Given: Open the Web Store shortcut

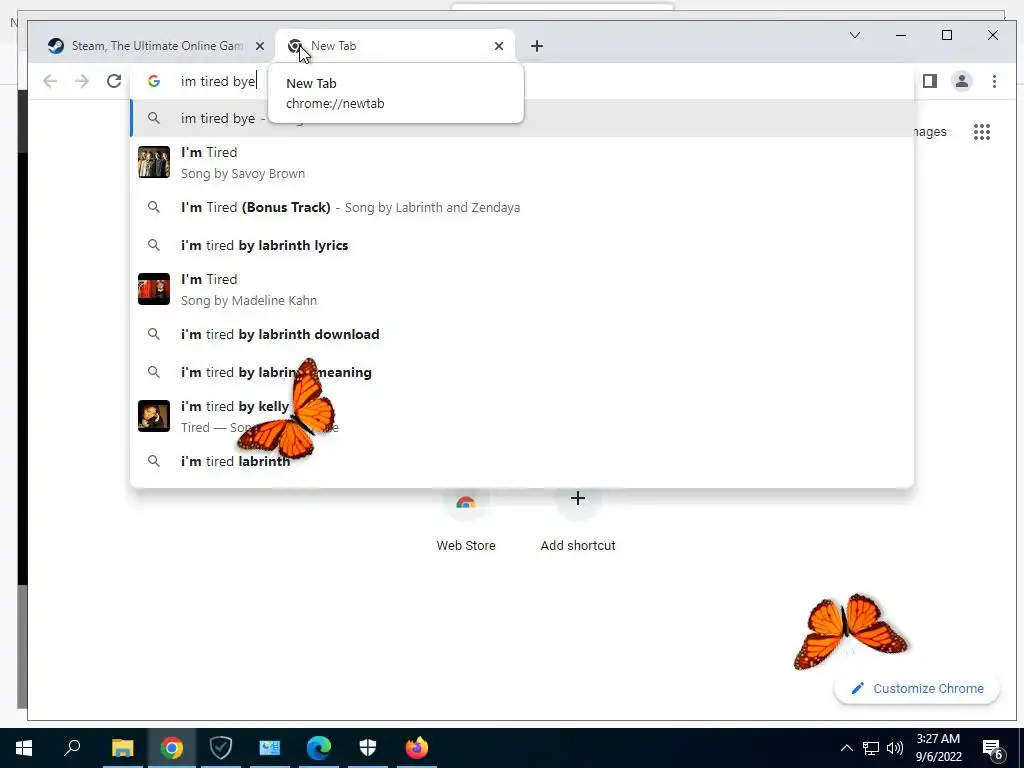Looking at the screenshot, I should pos(466,521).
